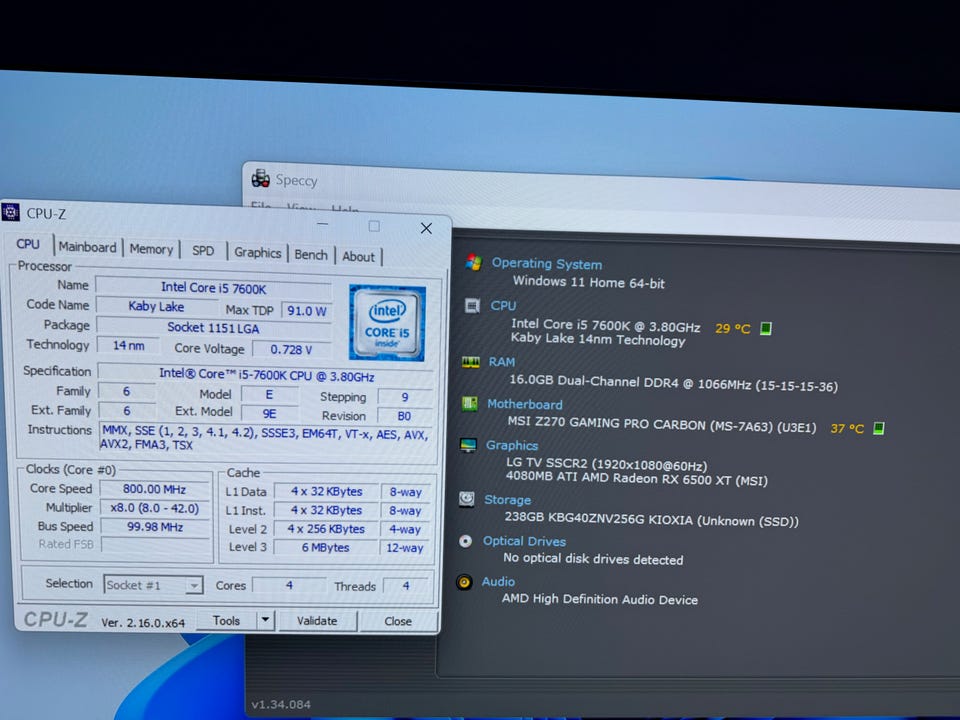The image size is (960, 720).
Task: Click the Core Speed value 800.00 MHz
Action: [x=154, y=489]
